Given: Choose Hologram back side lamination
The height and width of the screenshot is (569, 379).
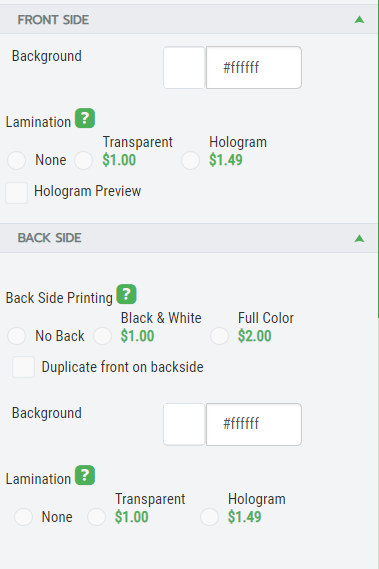Looking at the screenshot, I should tap(209, 517).
